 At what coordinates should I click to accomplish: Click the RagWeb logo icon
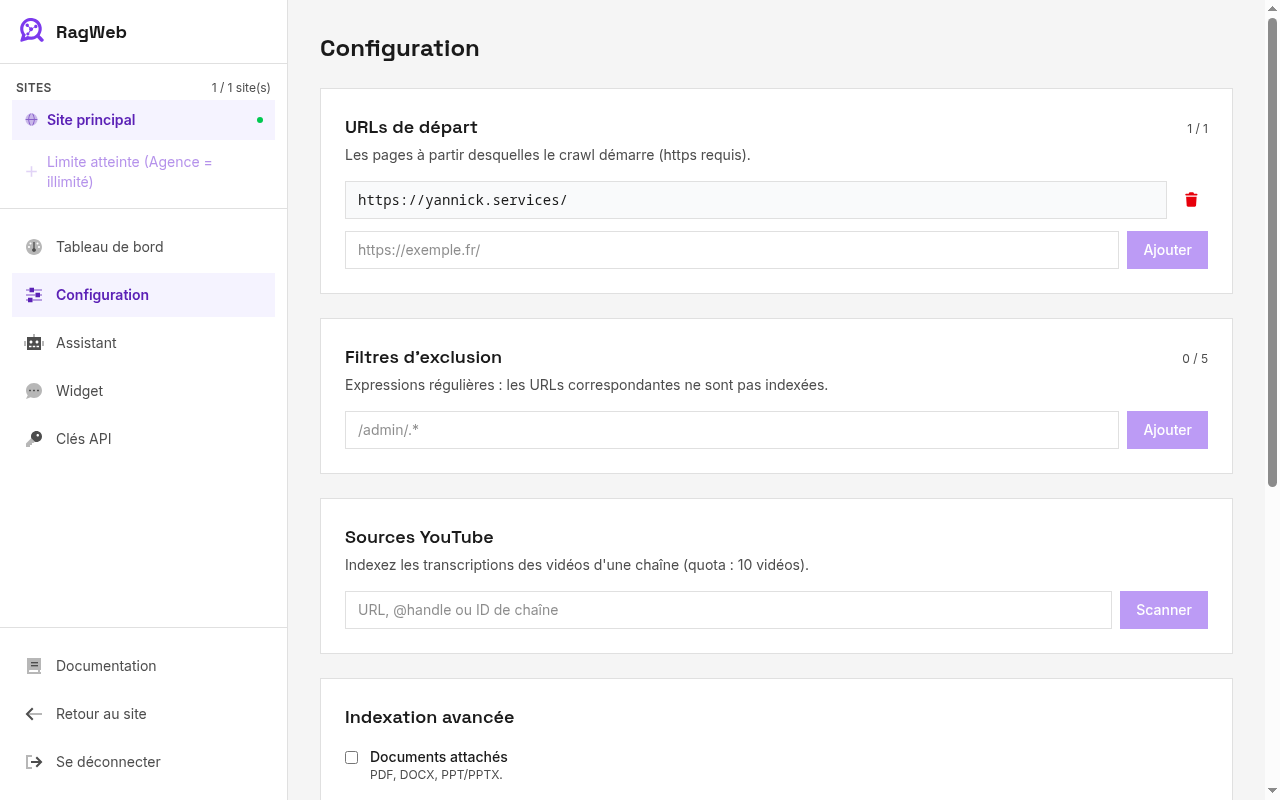[x=32, y=31]
